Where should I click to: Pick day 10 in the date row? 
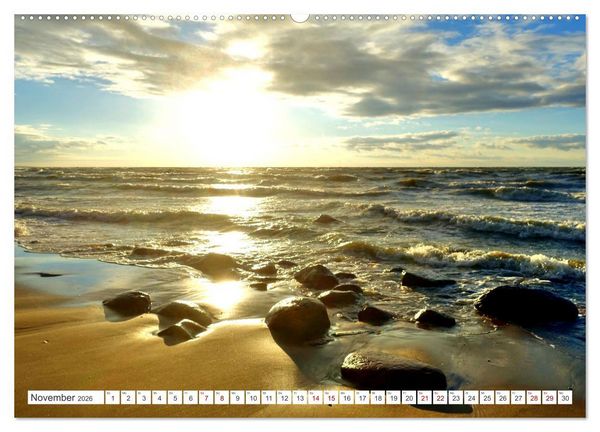point(253,398)
